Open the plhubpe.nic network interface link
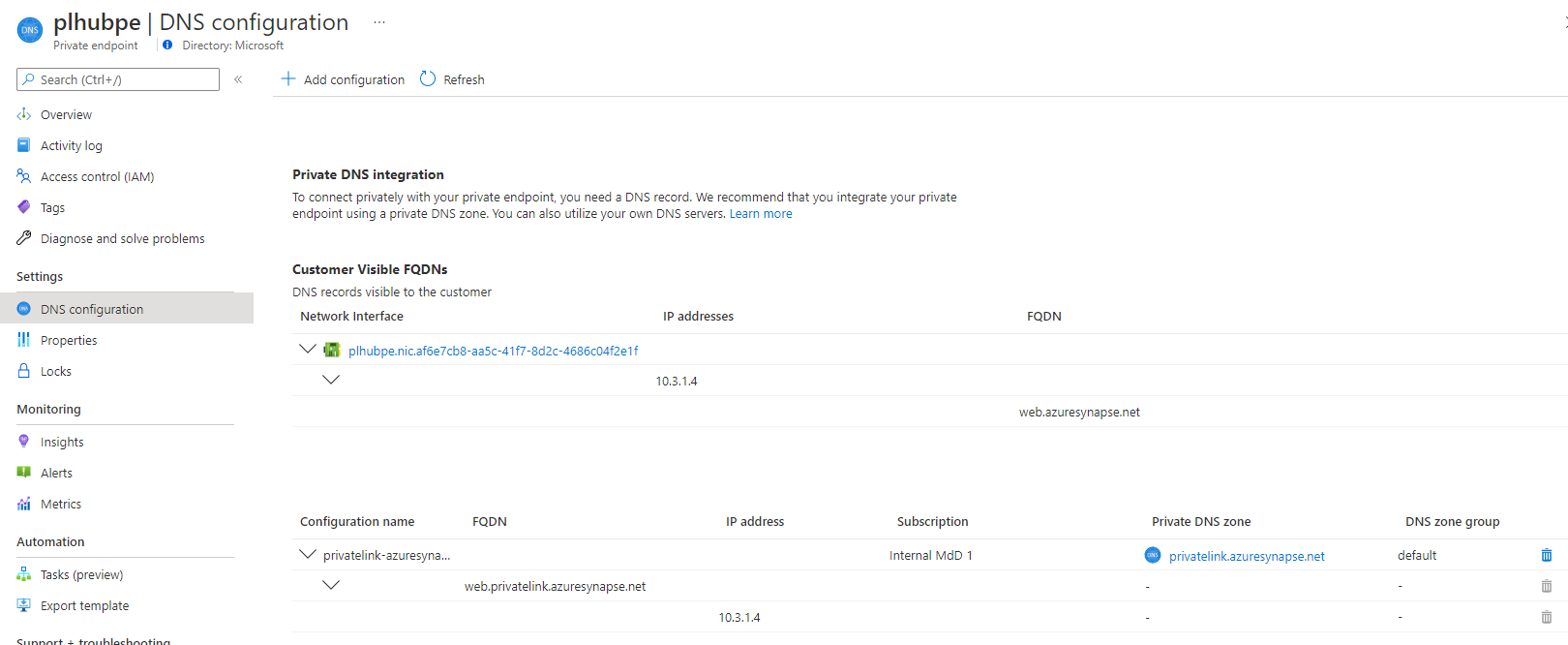 point(494,351)
